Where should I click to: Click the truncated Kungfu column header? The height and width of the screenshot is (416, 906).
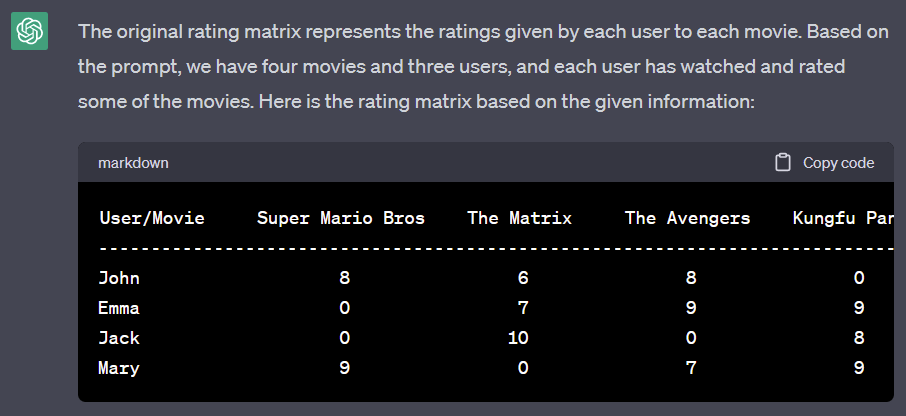[842, 218]
